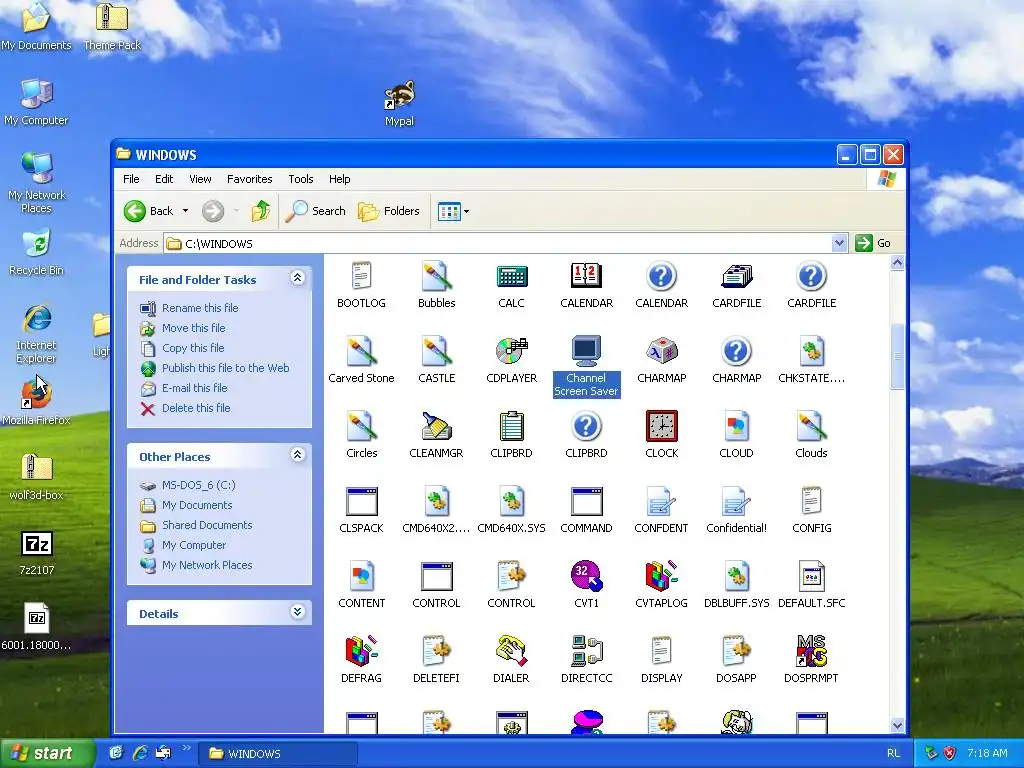Click E-mail this file link
The height and width of the screenshot is (768, 1024).
tap(195, 388)
